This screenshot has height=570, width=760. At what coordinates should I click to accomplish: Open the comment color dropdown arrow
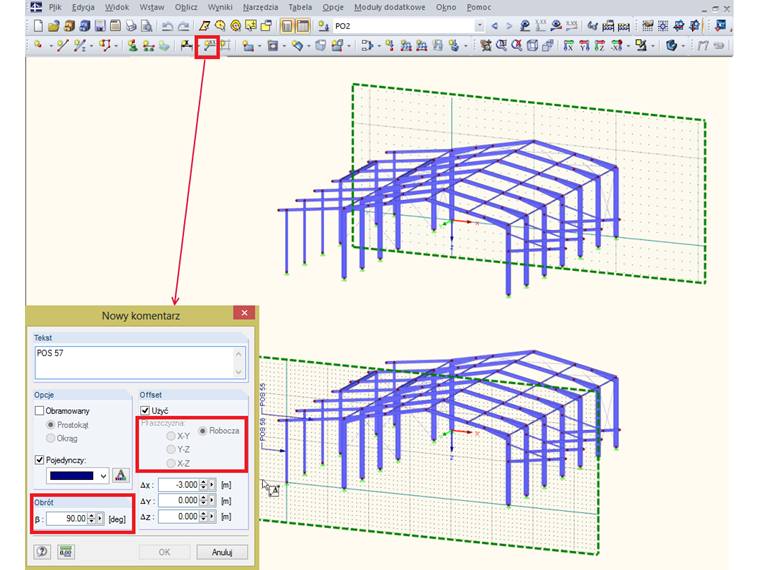tap(103, 476)
